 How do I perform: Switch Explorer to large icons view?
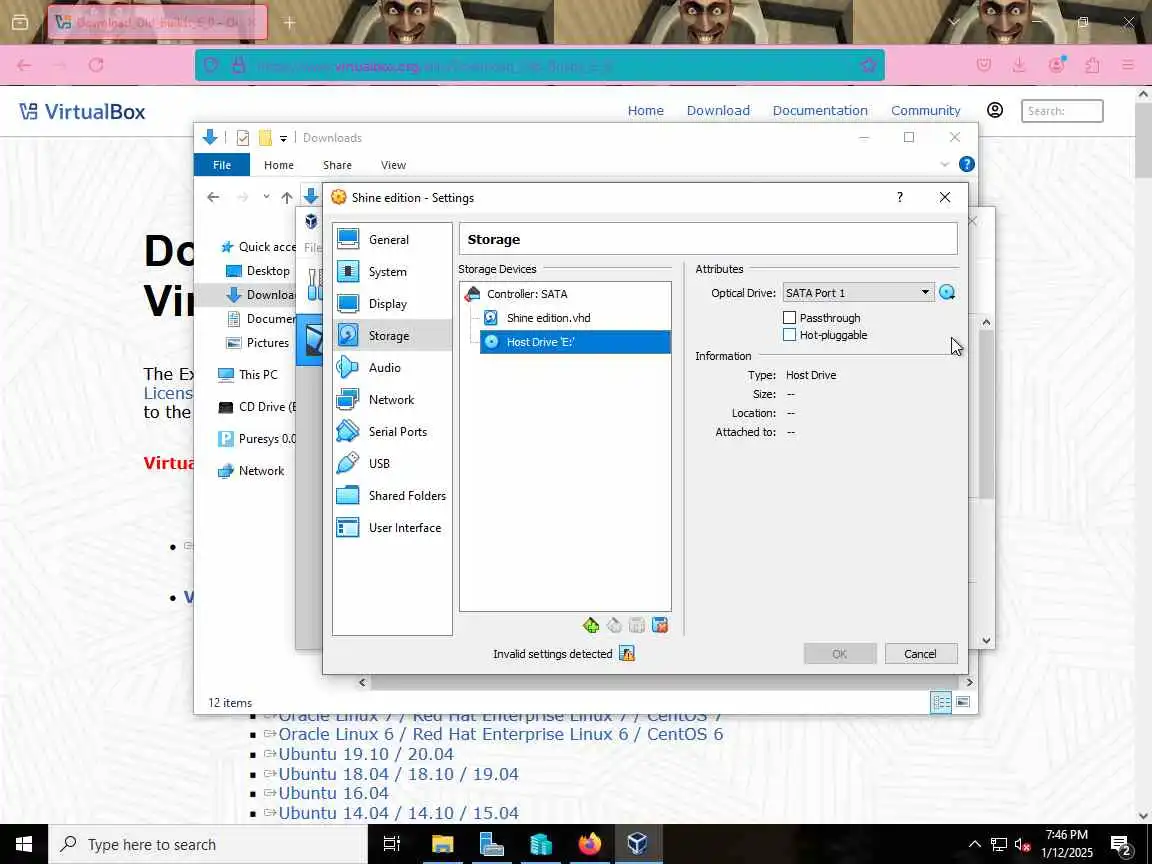click(x=963, y=702)
